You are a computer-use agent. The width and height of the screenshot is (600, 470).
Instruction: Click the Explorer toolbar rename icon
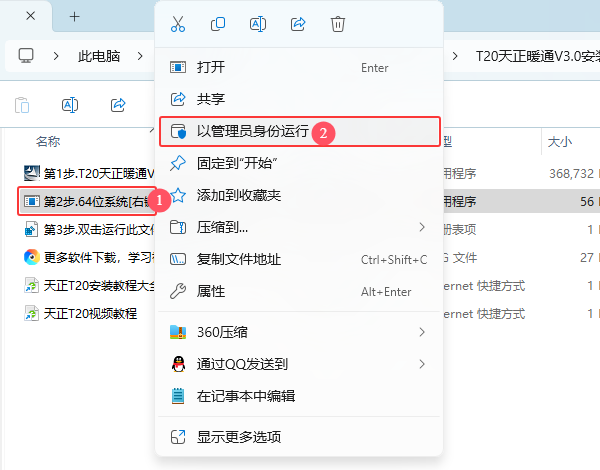tap(70, 105)
